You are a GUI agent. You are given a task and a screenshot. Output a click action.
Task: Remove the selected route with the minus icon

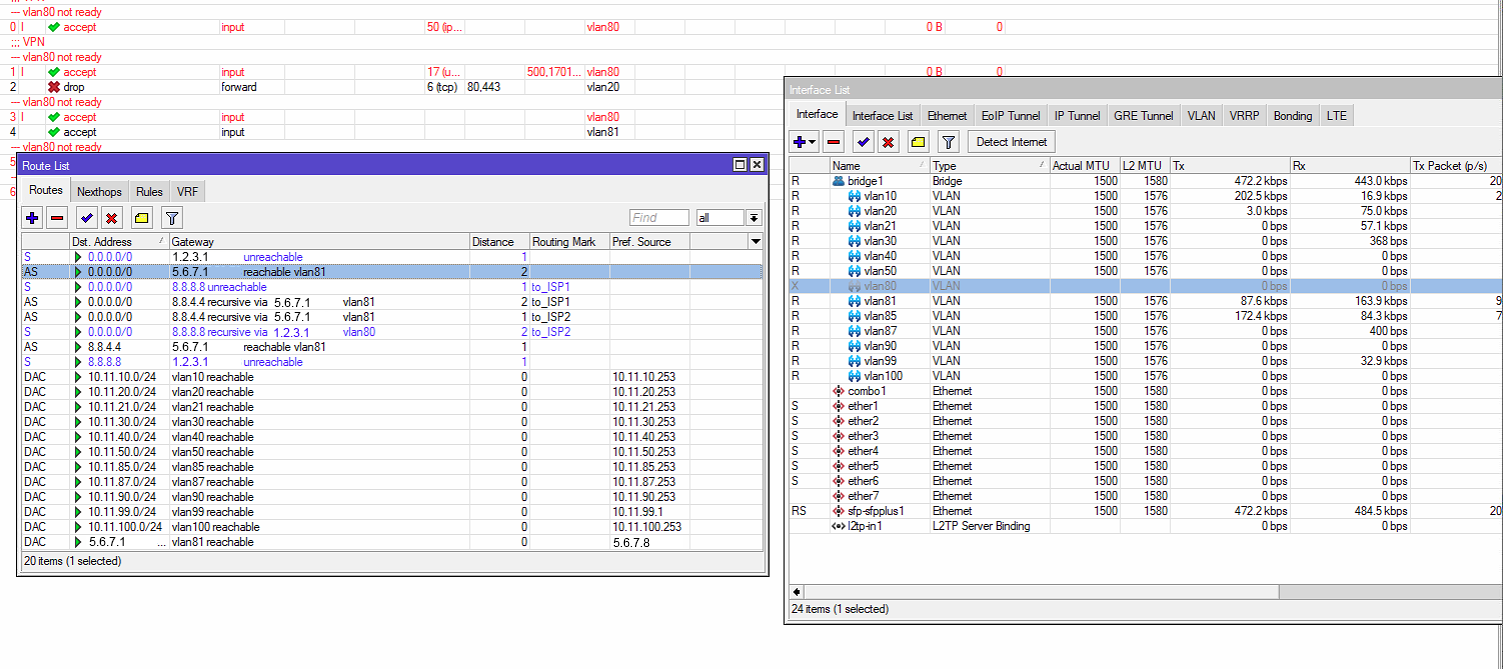(x=56, y=217)
